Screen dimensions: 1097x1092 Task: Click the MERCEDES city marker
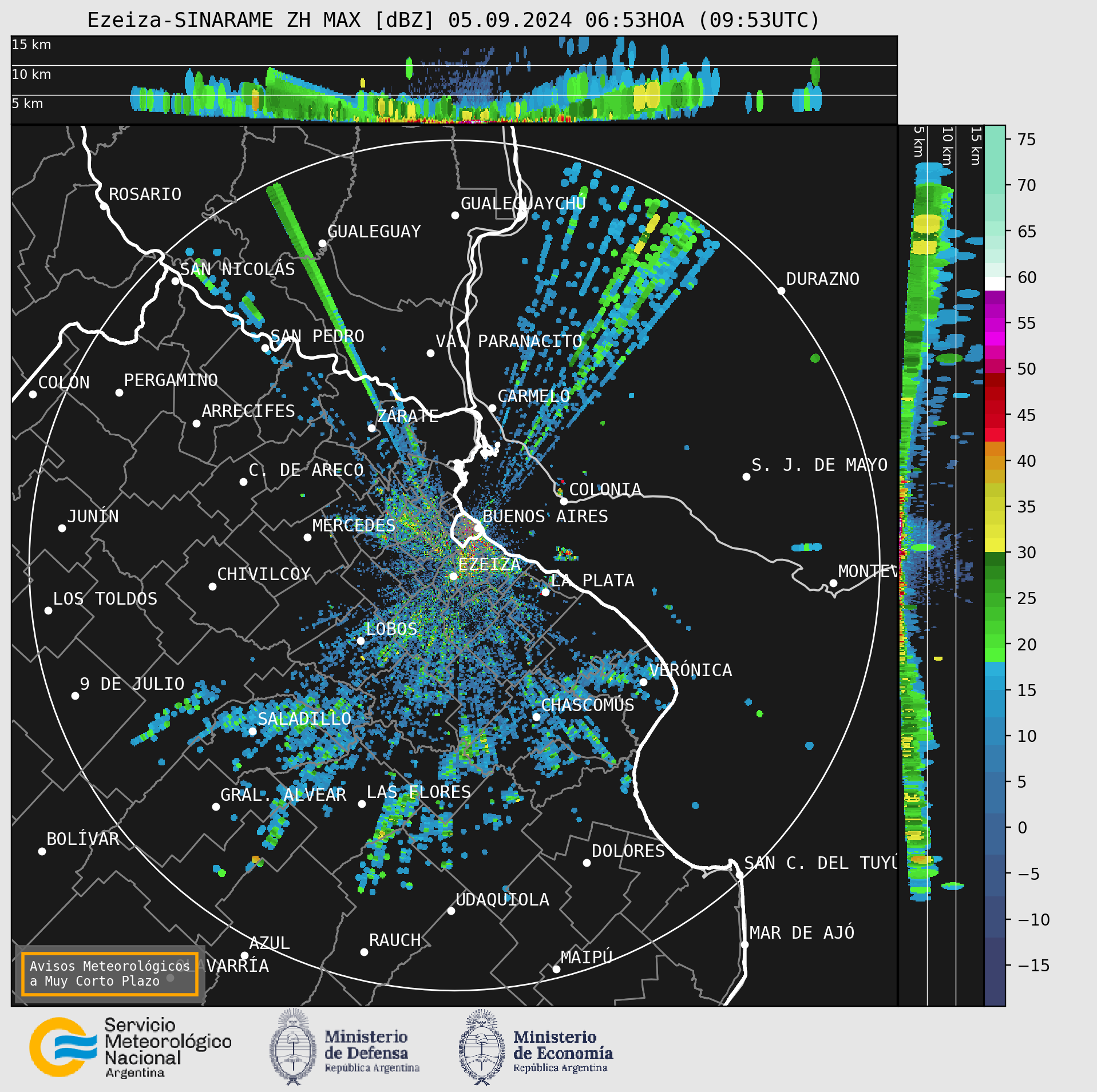point(307,537)
